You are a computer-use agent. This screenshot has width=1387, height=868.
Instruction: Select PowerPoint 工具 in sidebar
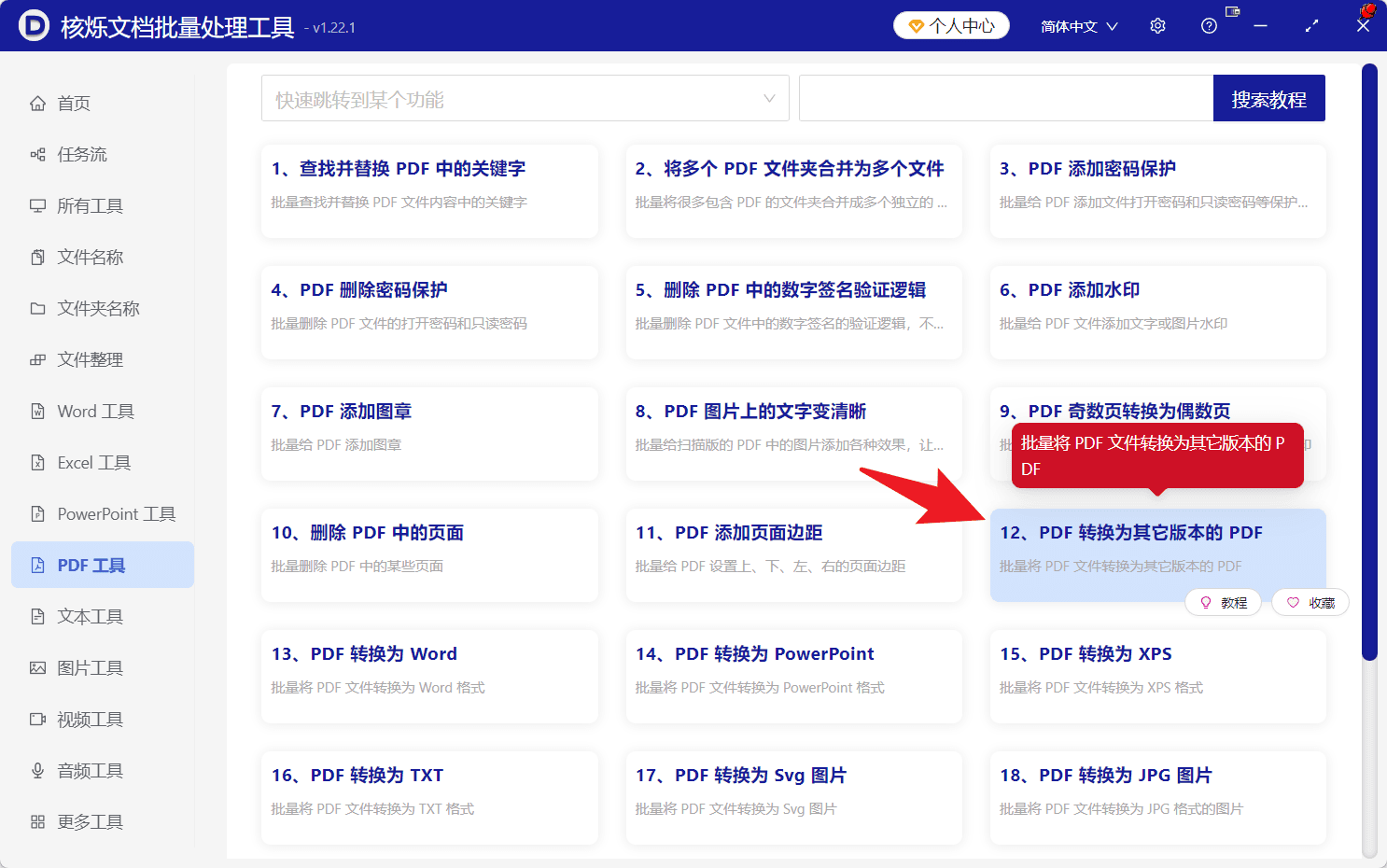coord(103,514)
